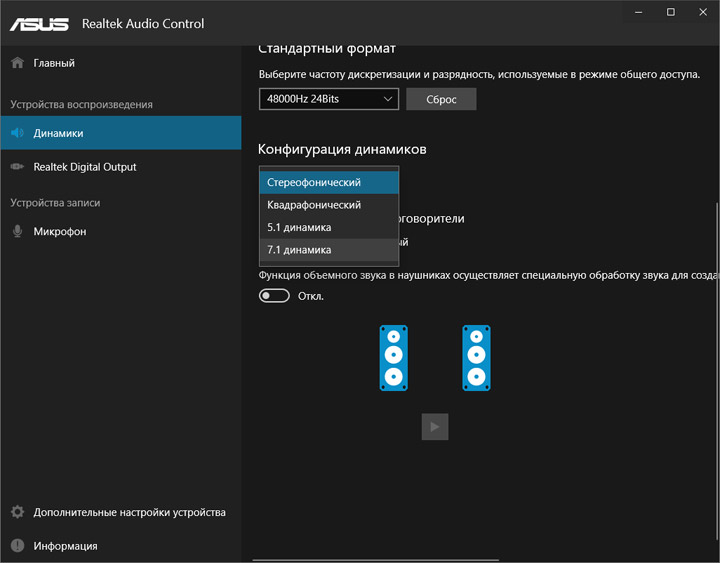Click the home icon next to Главный
Image resolution: width=720 pixels, height=563 pixels.
click(x=17, y=63)
